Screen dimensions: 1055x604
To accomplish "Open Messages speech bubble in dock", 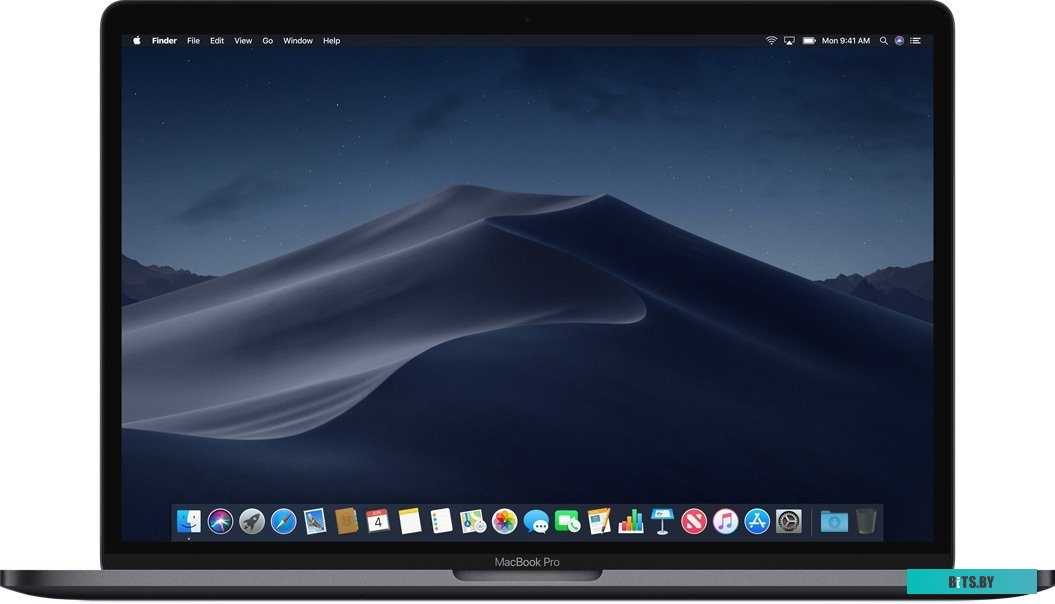I will tap(536, 521).
